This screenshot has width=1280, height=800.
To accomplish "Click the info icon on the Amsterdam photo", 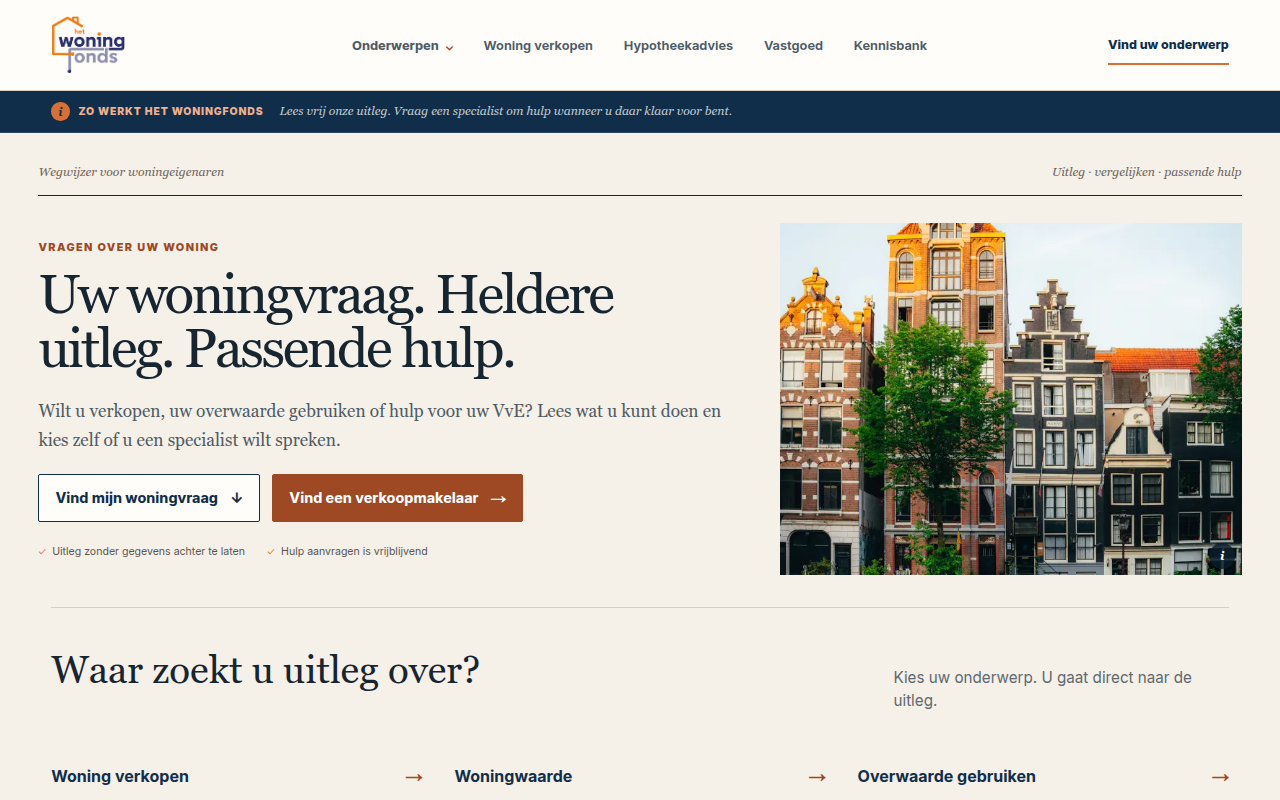I will point(1222,555).
